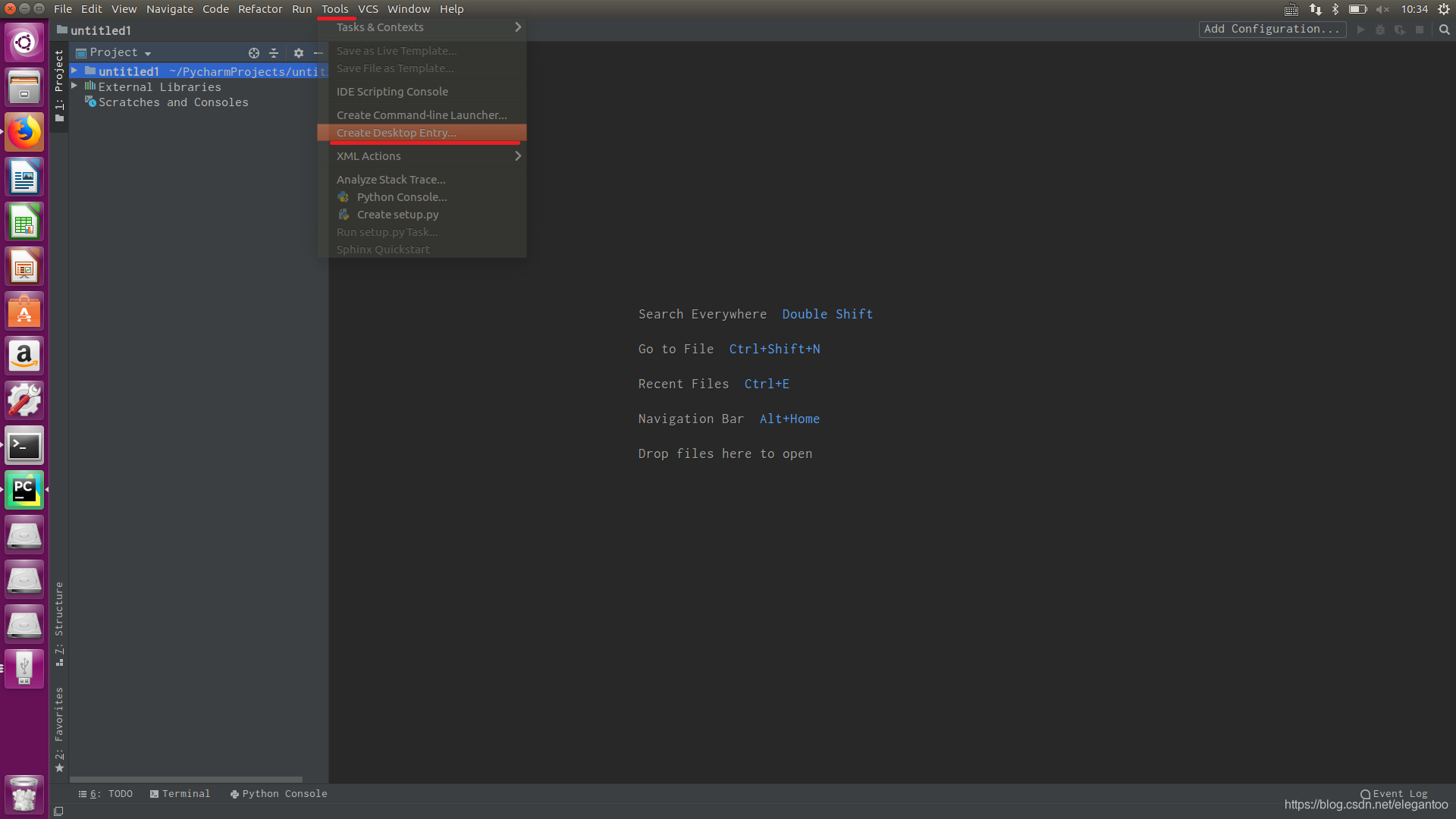Expand the External Libraries tree node

[x=74, y=86]
